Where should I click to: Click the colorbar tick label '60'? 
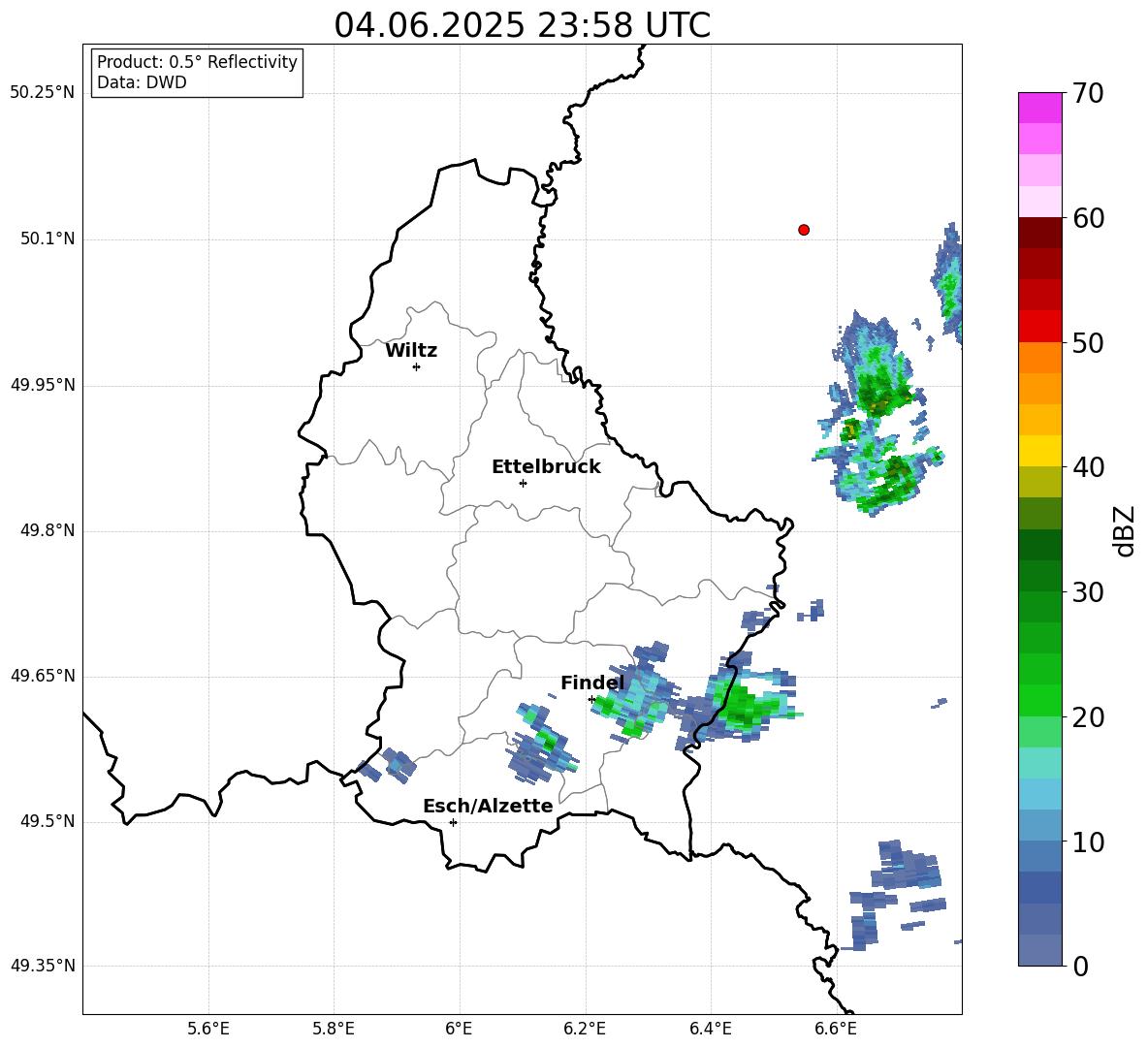tap(1087, 218)
